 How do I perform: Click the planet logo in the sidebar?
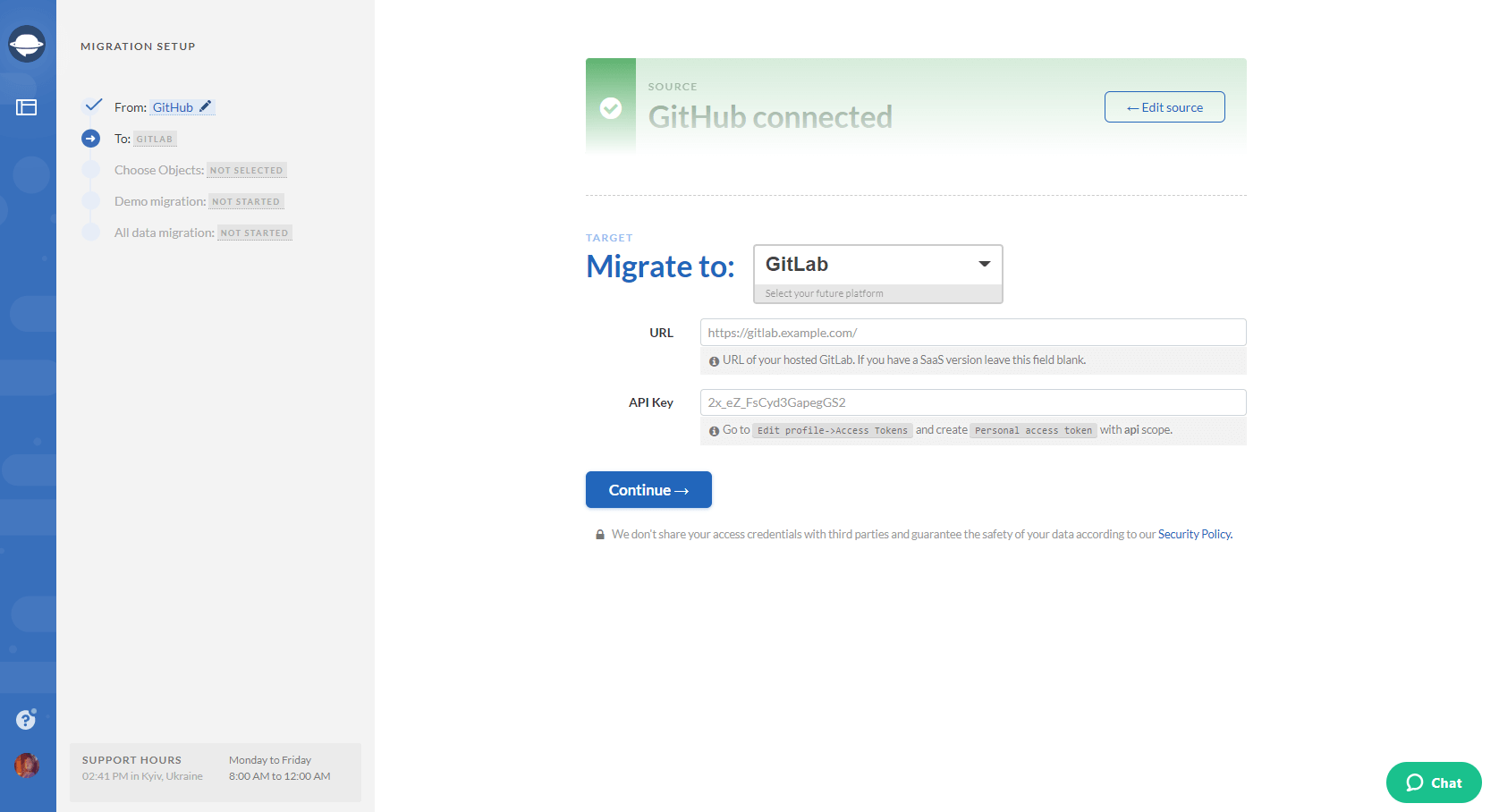[27, 44]
